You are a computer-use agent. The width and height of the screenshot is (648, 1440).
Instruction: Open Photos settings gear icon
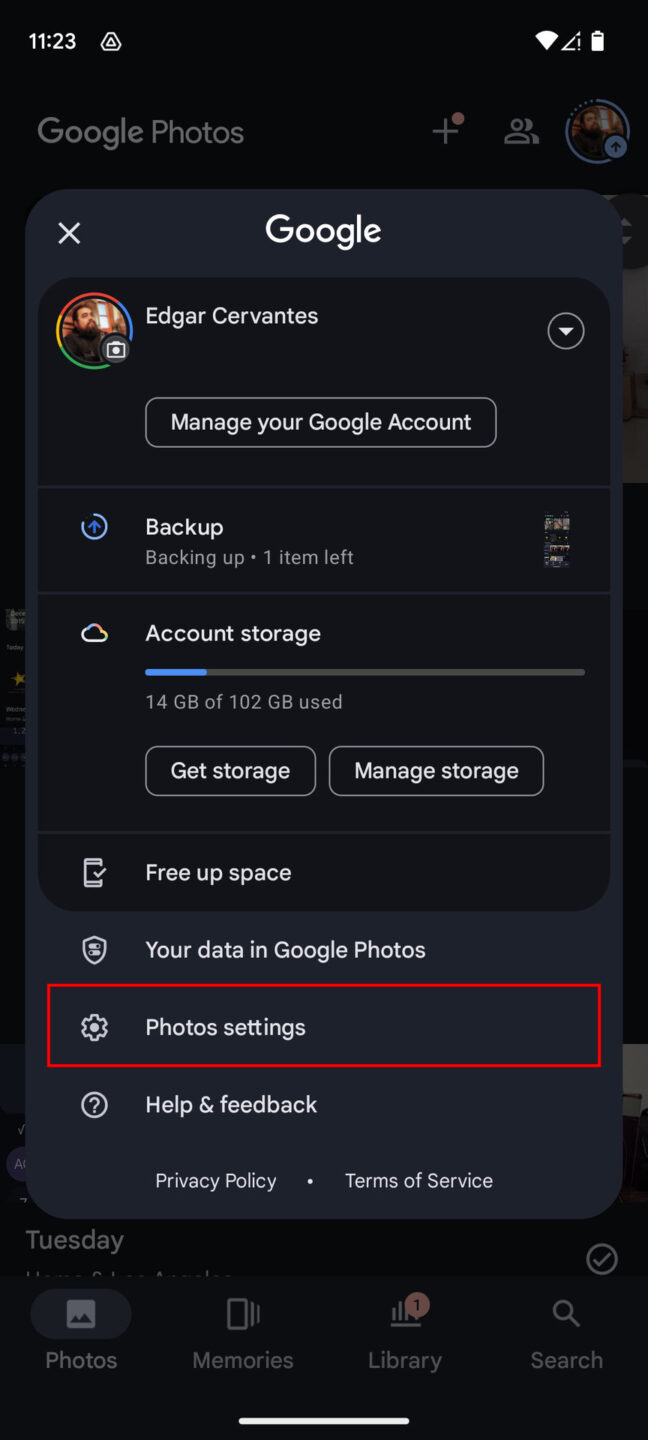coord(93,1027)
